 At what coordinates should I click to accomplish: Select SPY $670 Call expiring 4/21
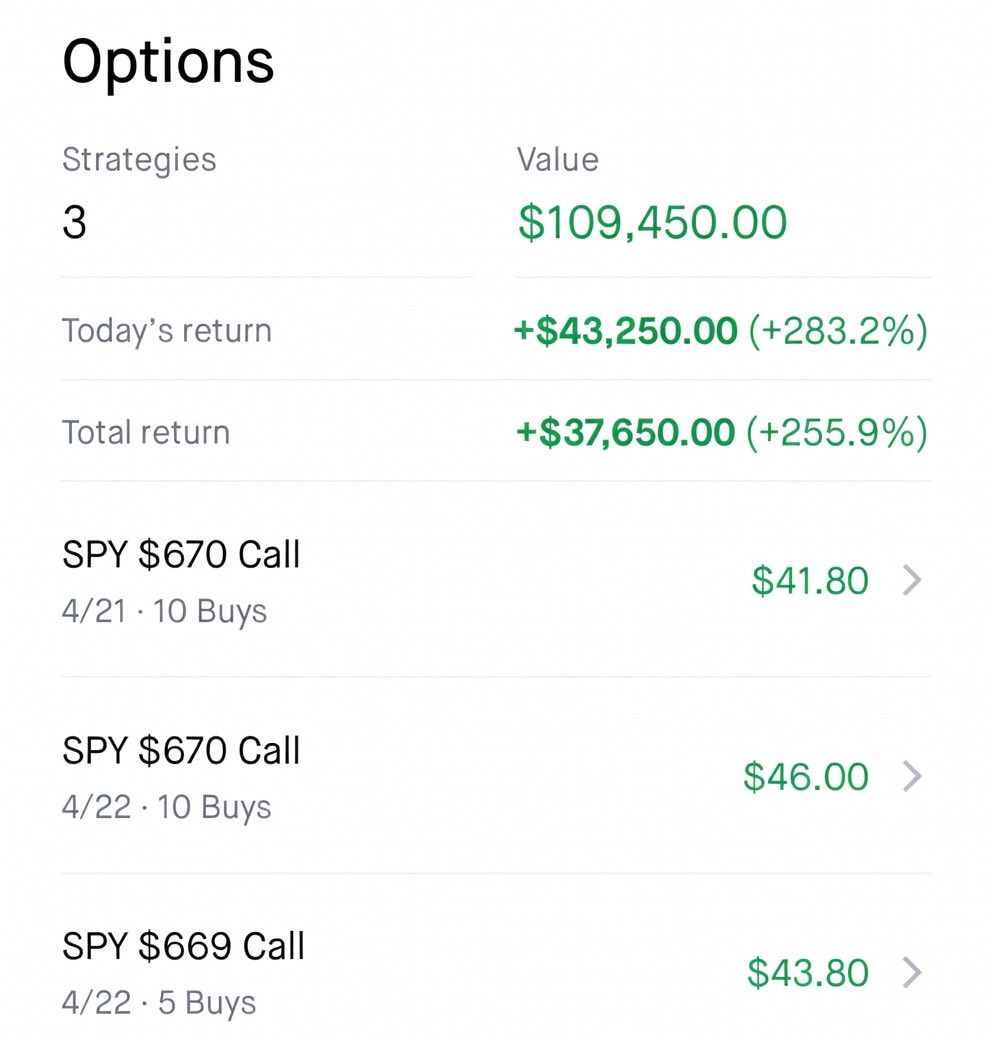(x=496, y=580)
